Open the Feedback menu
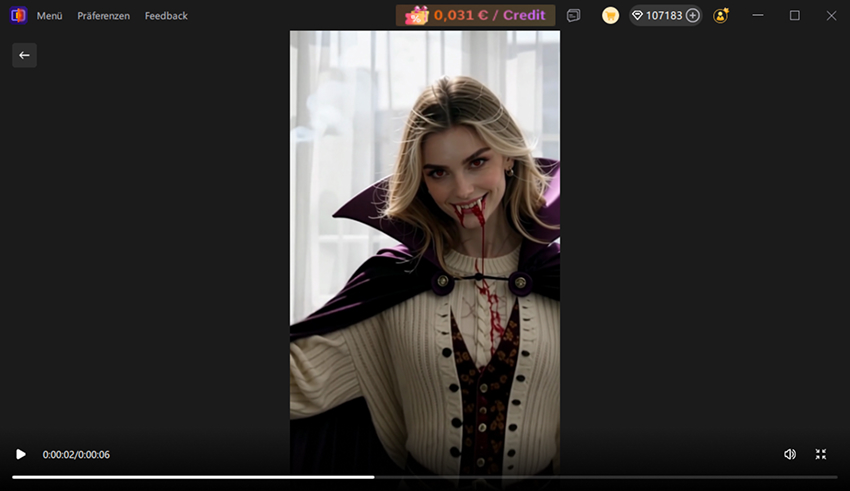 click(166, 16)
